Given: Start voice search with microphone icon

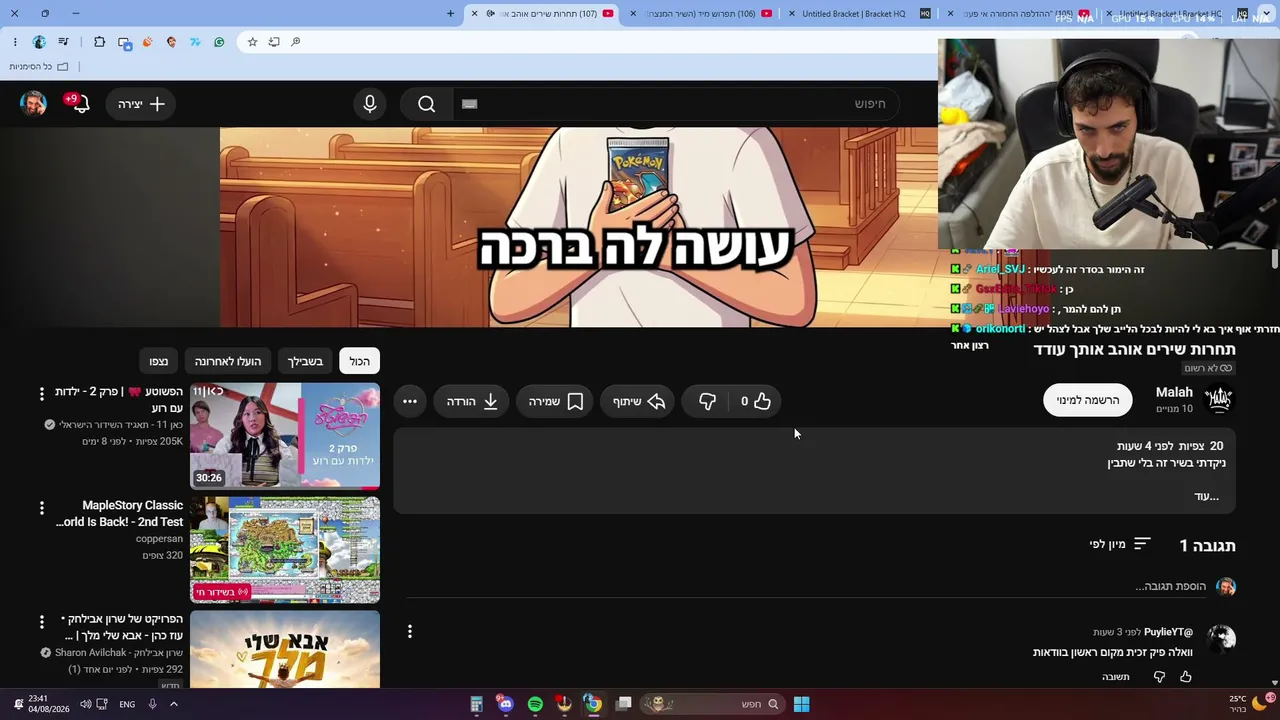Looking at the screenshot, I should click(x=370, y=104).
